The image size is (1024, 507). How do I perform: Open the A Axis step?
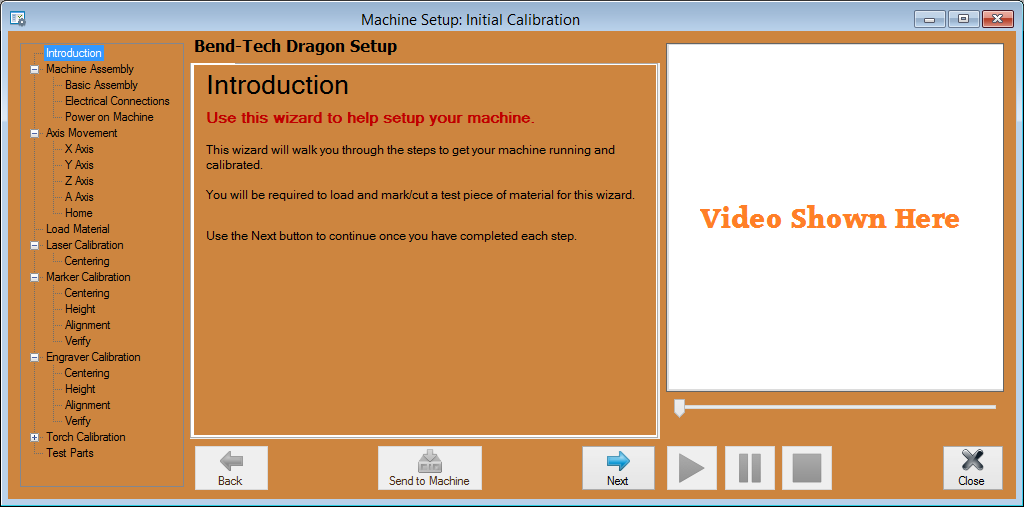tap(79, 197)
